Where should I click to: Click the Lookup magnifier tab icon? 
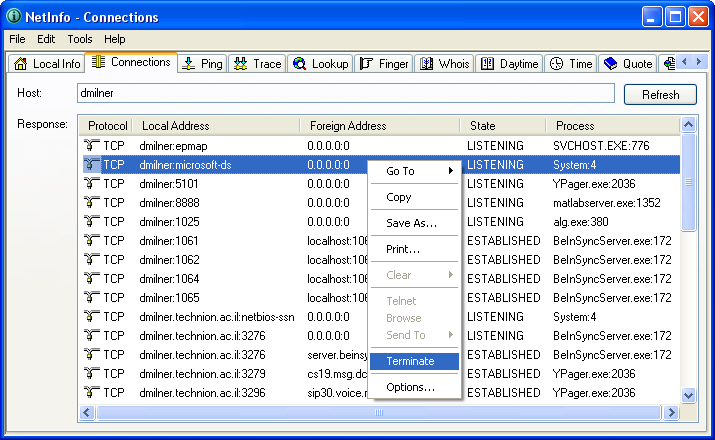299,64
